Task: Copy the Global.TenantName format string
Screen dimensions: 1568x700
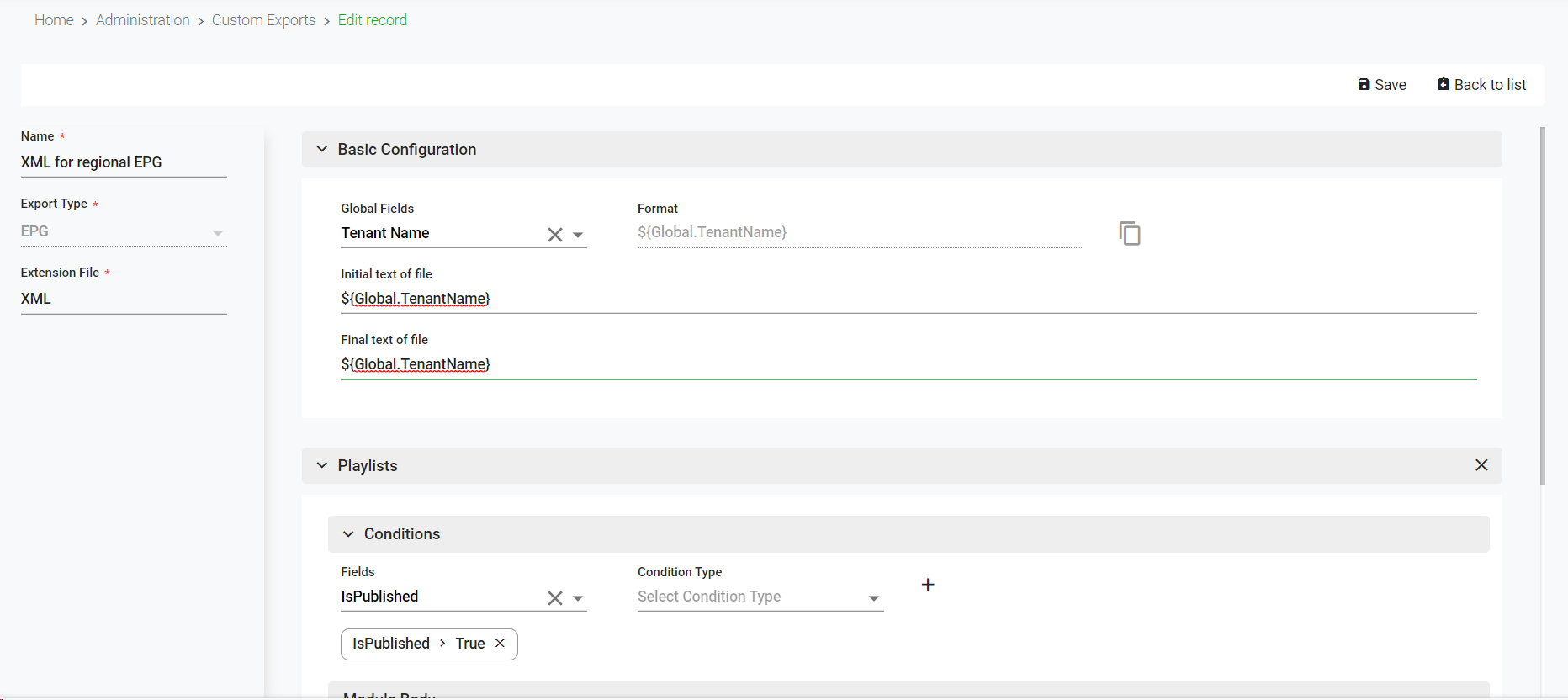Action: click(1129, 233)
